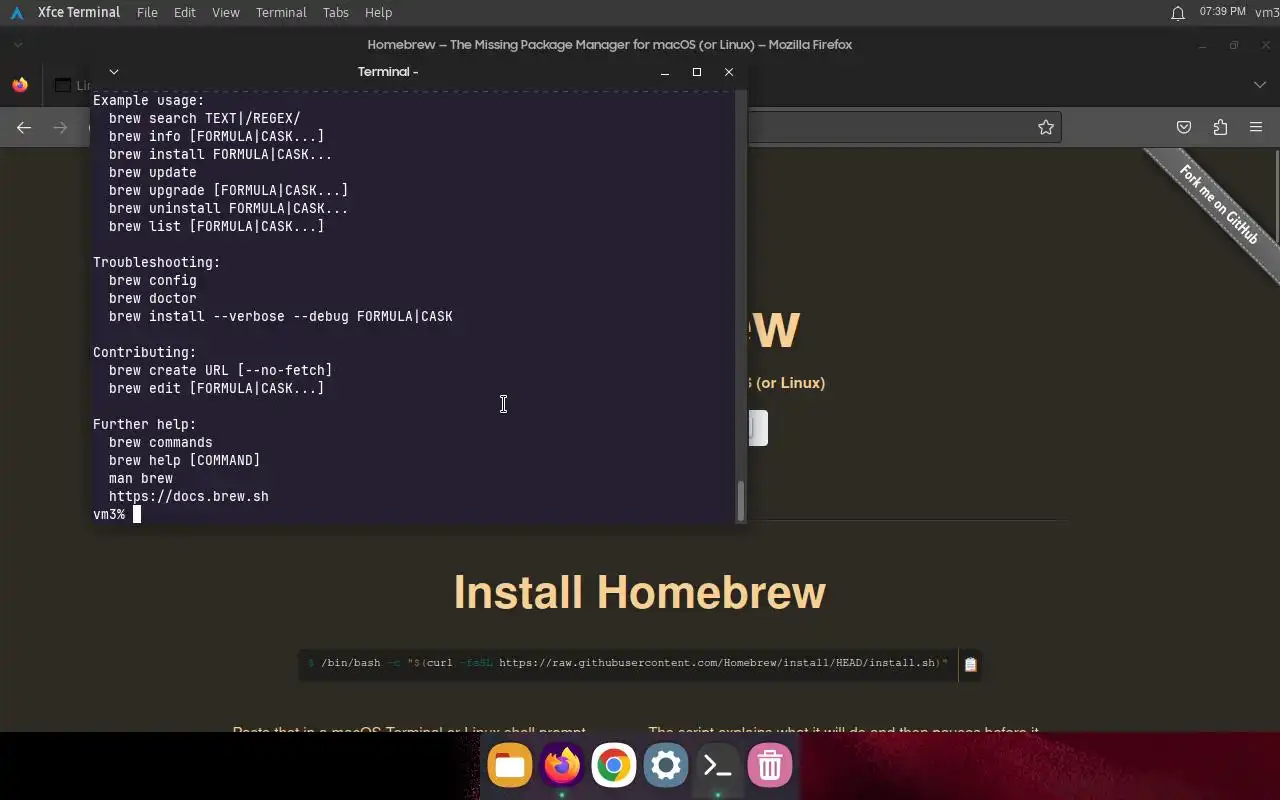
Task: Minimize the Terminal window
Action: pyautogui.click(x=665, y=72)
